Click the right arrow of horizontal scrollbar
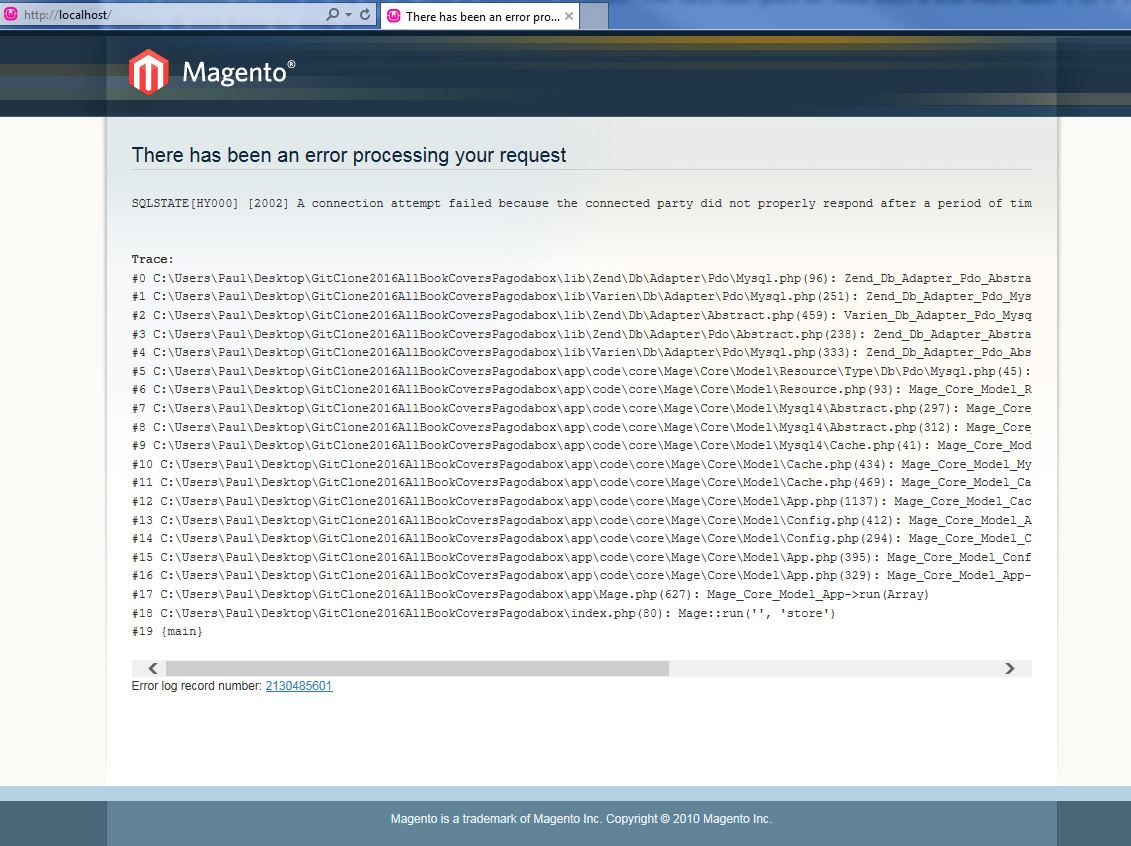 click(x=1010, y=669)
